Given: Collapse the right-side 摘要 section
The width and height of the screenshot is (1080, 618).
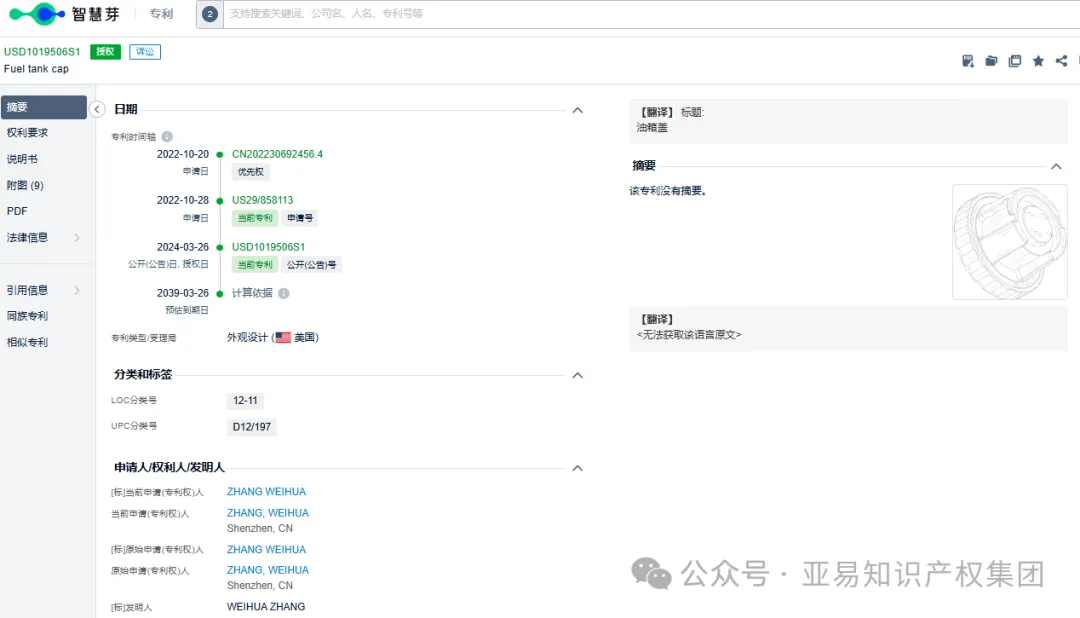Looking at the screenshot, I should point(1056,167).
